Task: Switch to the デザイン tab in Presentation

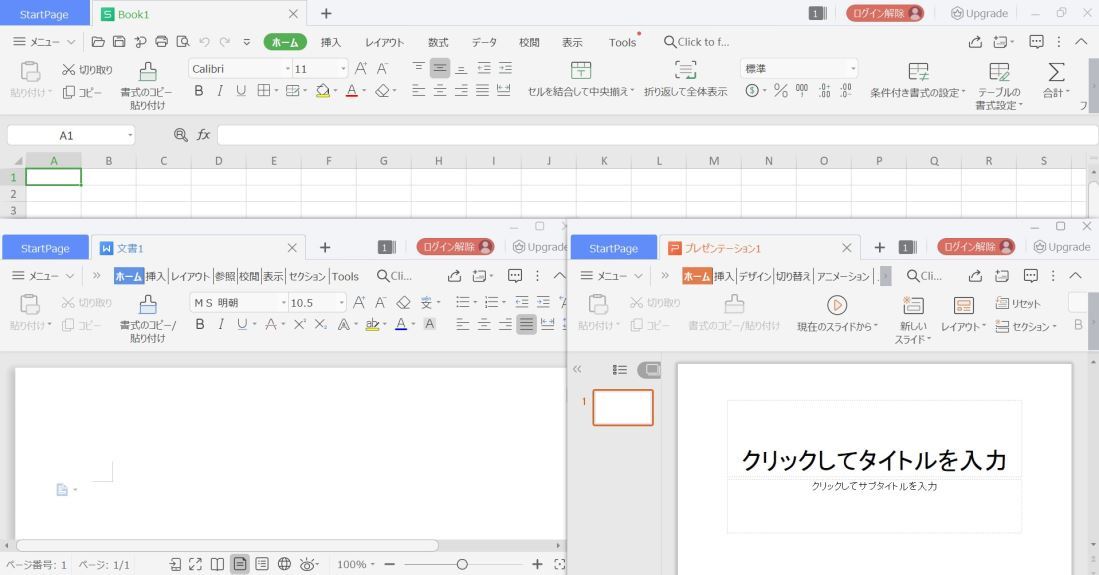Action: coord(755,276)
